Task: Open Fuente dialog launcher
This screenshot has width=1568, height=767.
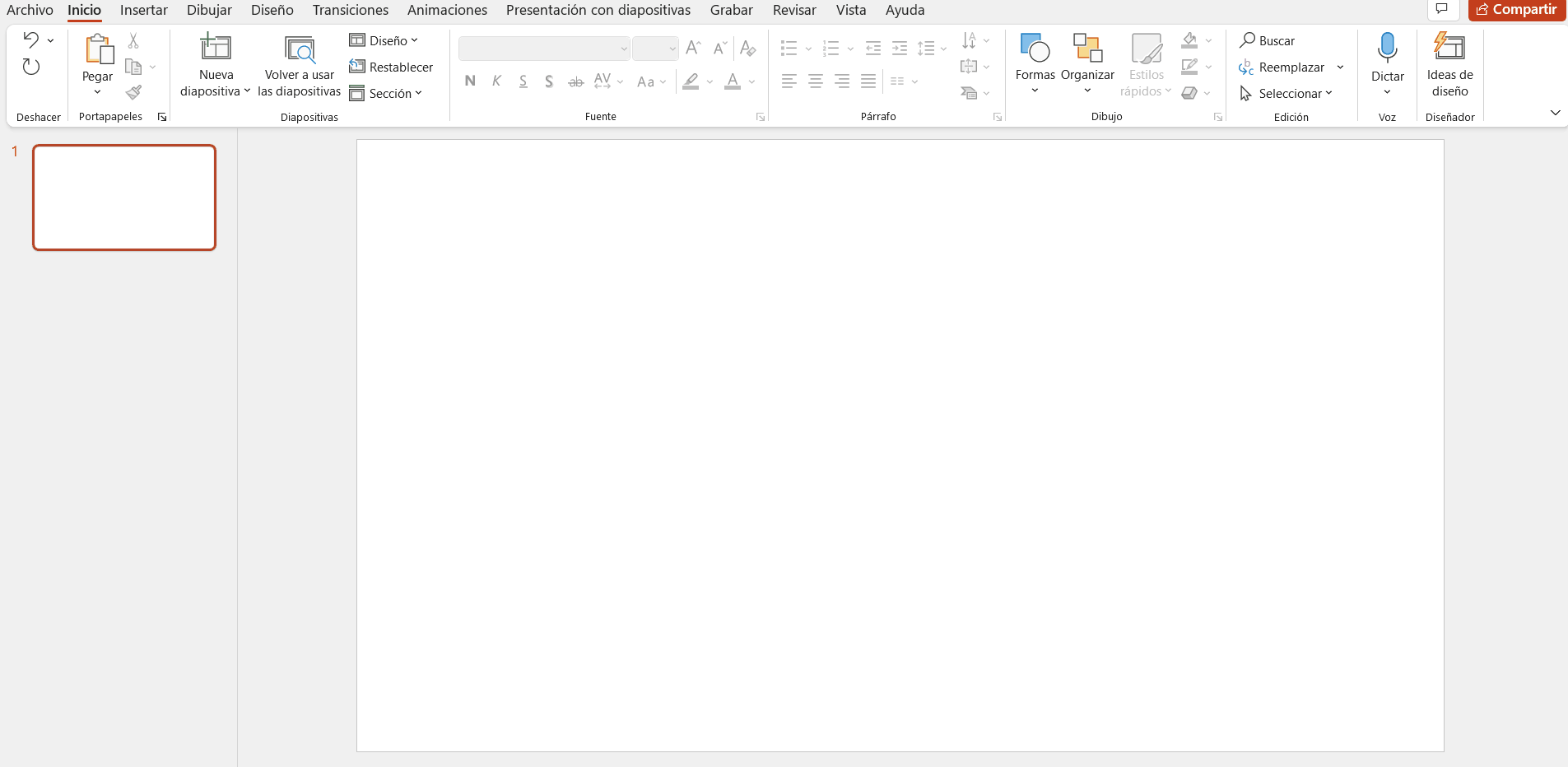Action: click(761, 117)
